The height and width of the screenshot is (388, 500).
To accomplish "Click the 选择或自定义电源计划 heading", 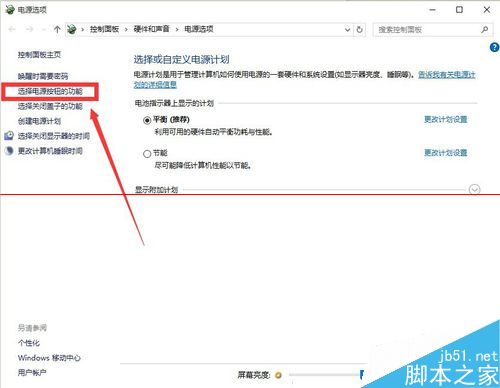I will click(181, 60).
